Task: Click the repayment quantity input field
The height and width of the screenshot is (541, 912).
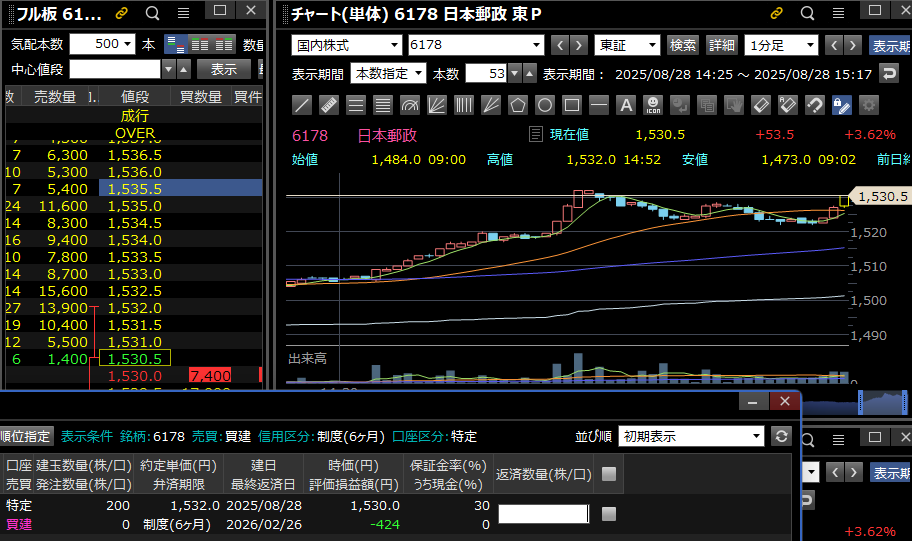Action: pyautogui.click(x=544, y=514)
